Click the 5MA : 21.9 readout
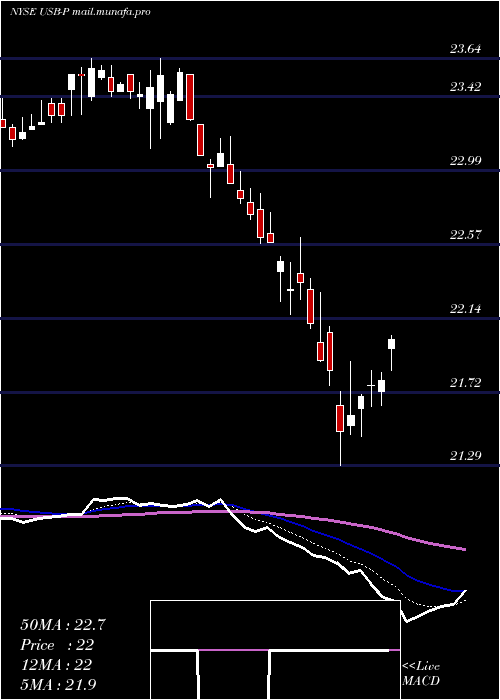 click(x=58, y=684)
